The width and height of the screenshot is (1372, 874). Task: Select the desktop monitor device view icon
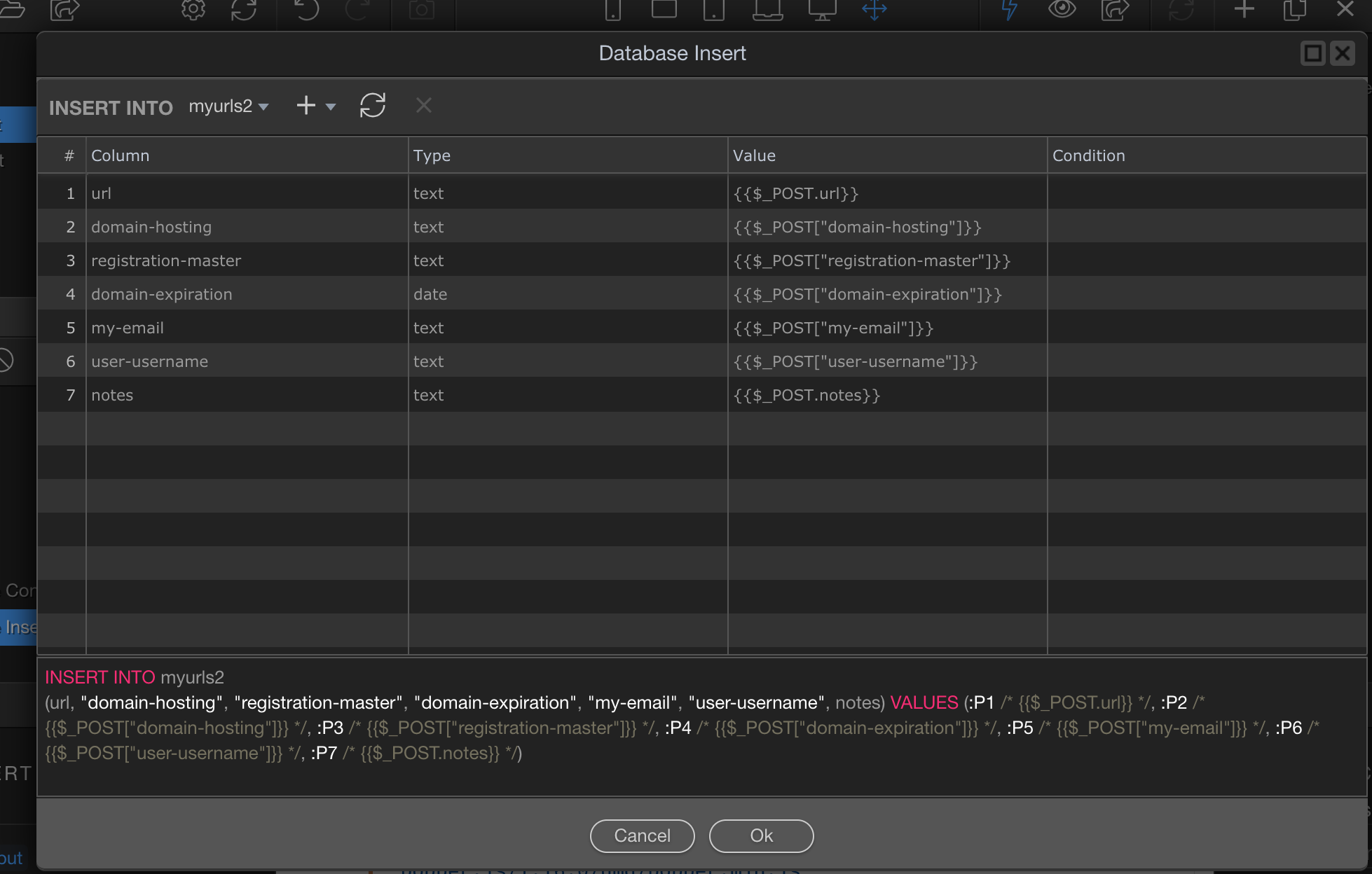822,10
